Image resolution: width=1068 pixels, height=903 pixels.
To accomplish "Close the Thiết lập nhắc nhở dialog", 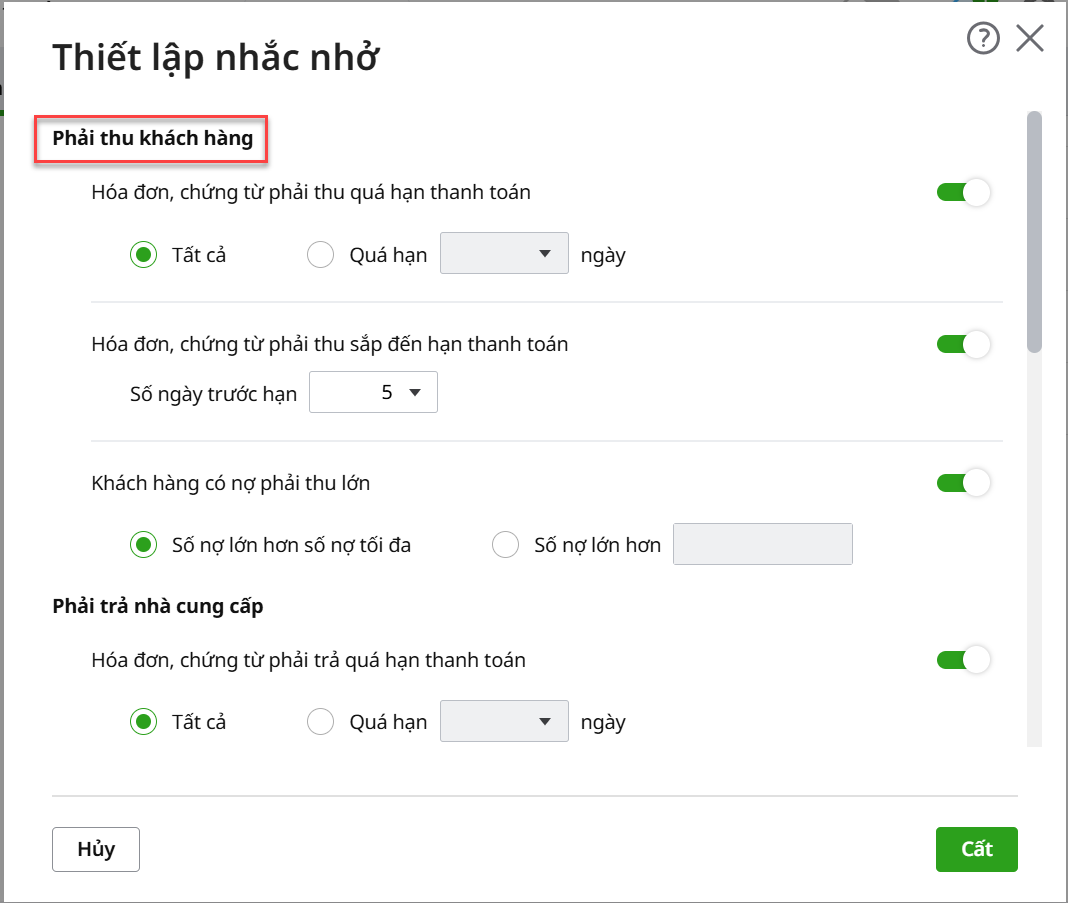I will click(1029, 39).
